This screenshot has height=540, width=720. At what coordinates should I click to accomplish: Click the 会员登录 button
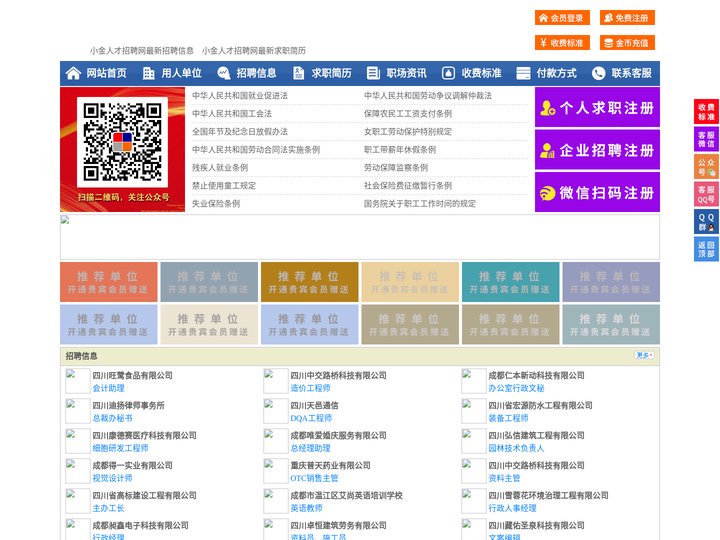pos(562,18)
